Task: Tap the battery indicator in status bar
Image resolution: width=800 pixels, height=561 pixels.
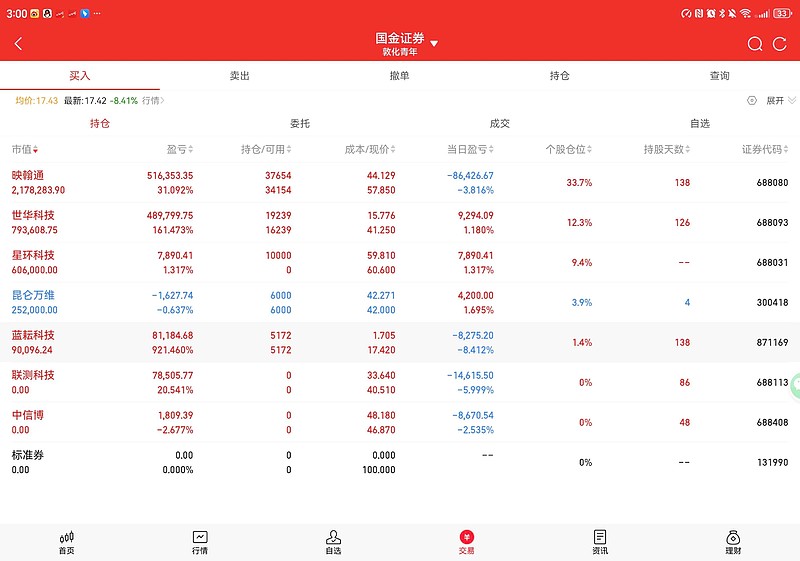Action: point(783,13)
